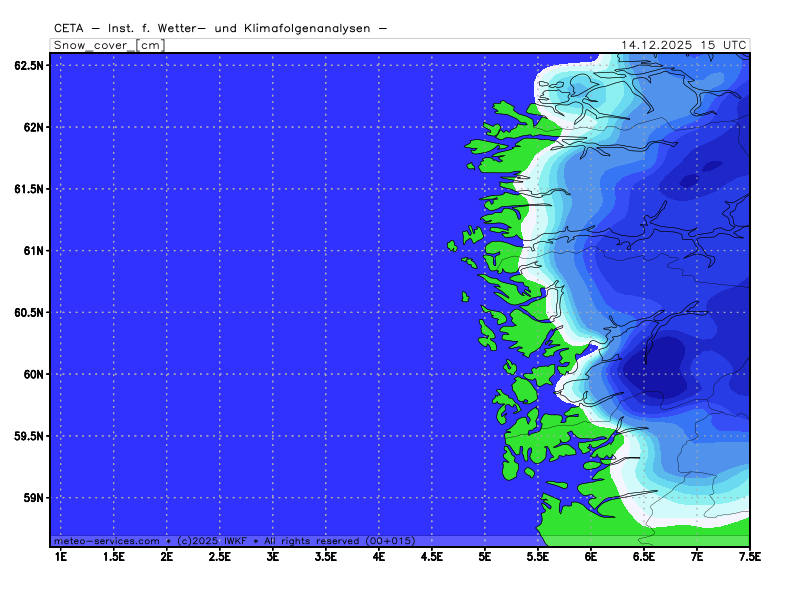Select the 59N latitude axis label
The height and width of the screenshot is (600, 800).
point(33,497)
